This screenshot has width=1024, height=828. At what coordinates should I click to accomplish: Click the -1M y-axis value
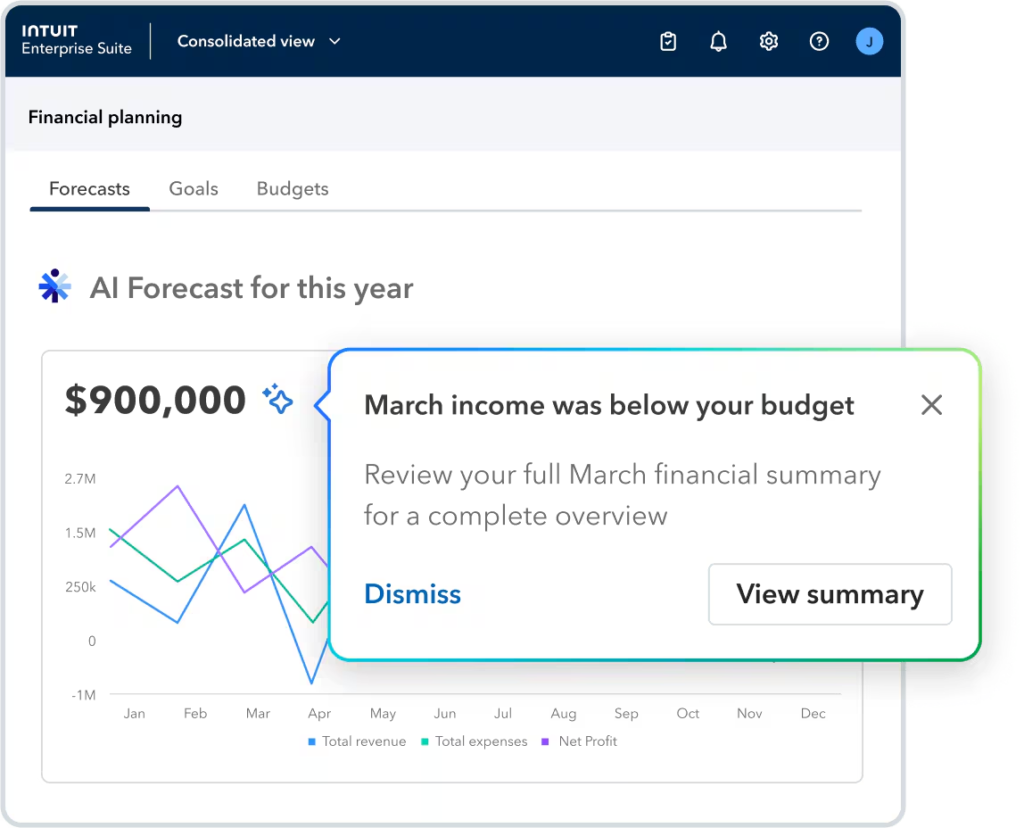pyautogui.click(x=84, y=695)
